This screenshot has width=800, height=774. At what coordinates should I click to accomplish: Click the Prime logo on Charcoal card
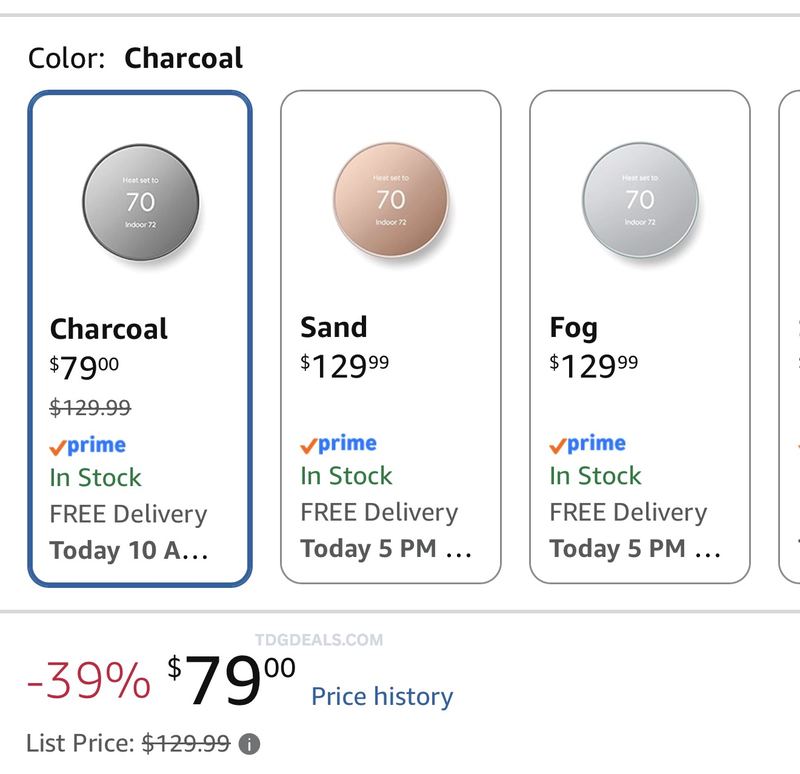point(88,445)
